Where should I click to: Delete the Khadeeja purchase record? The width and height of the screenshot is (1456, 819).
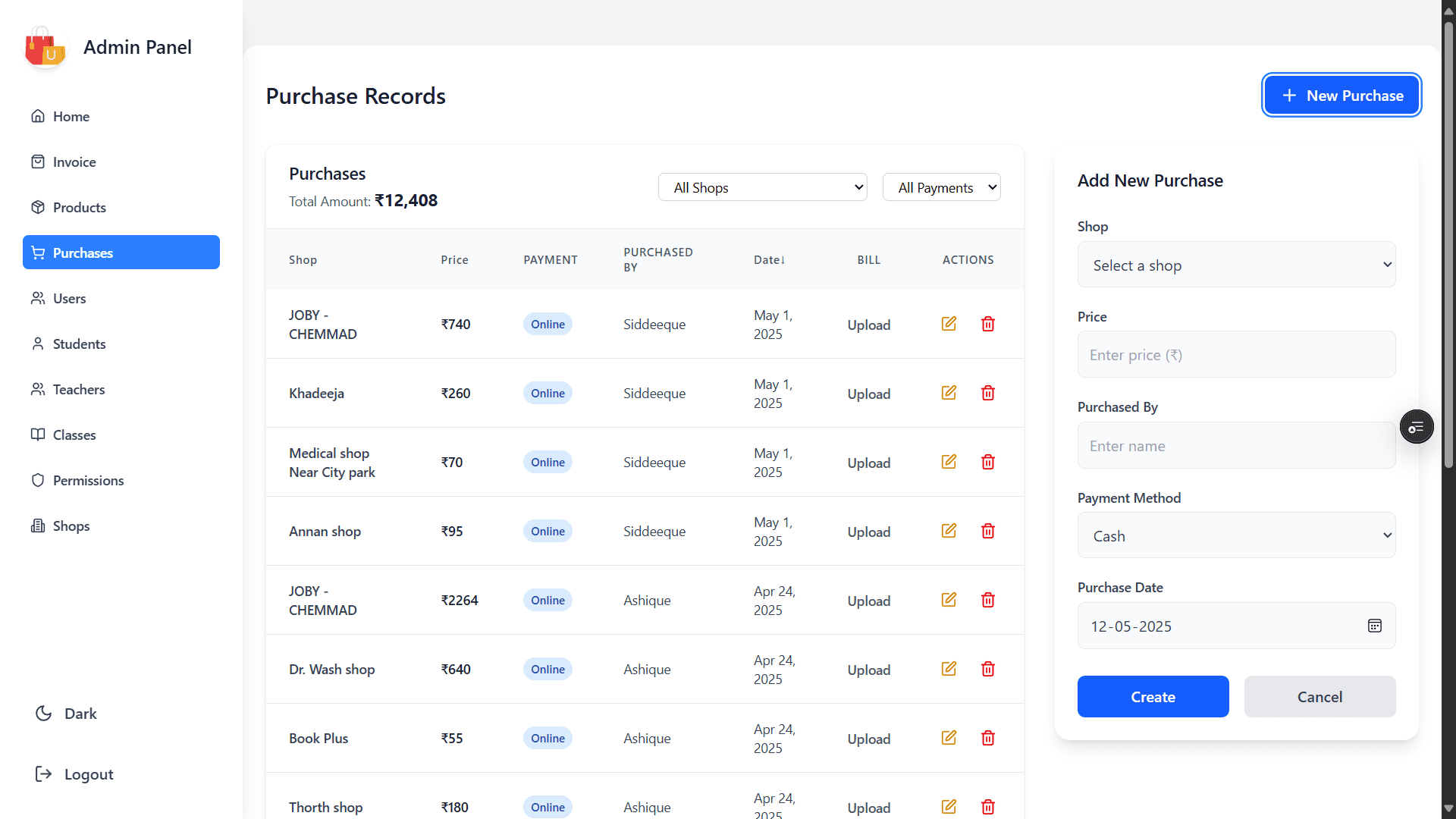988,393
